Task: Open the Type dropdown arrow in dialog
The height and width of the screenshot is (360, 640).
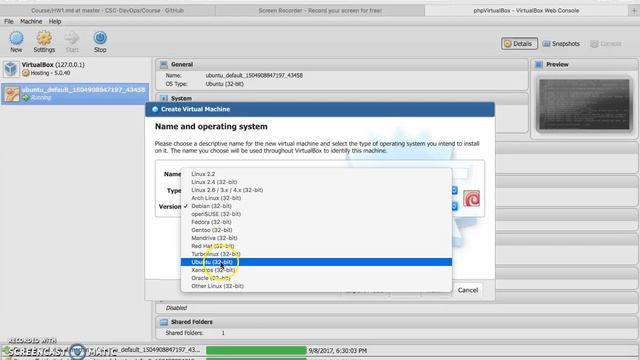Action: coord(454,191)
